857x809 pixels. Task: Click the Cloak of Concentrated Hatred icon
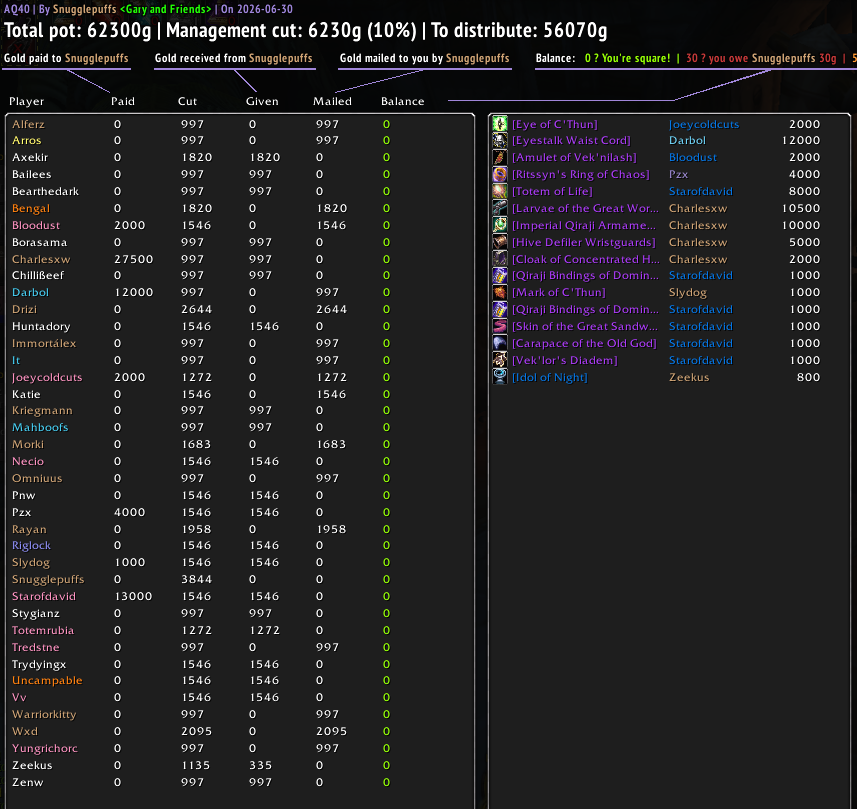pos(500,259)
